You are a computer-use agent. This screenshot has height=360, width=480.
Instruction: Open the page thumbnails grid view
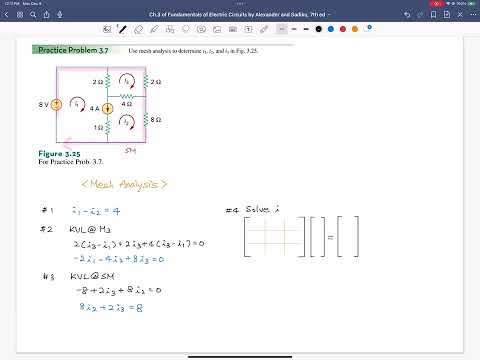20,15
